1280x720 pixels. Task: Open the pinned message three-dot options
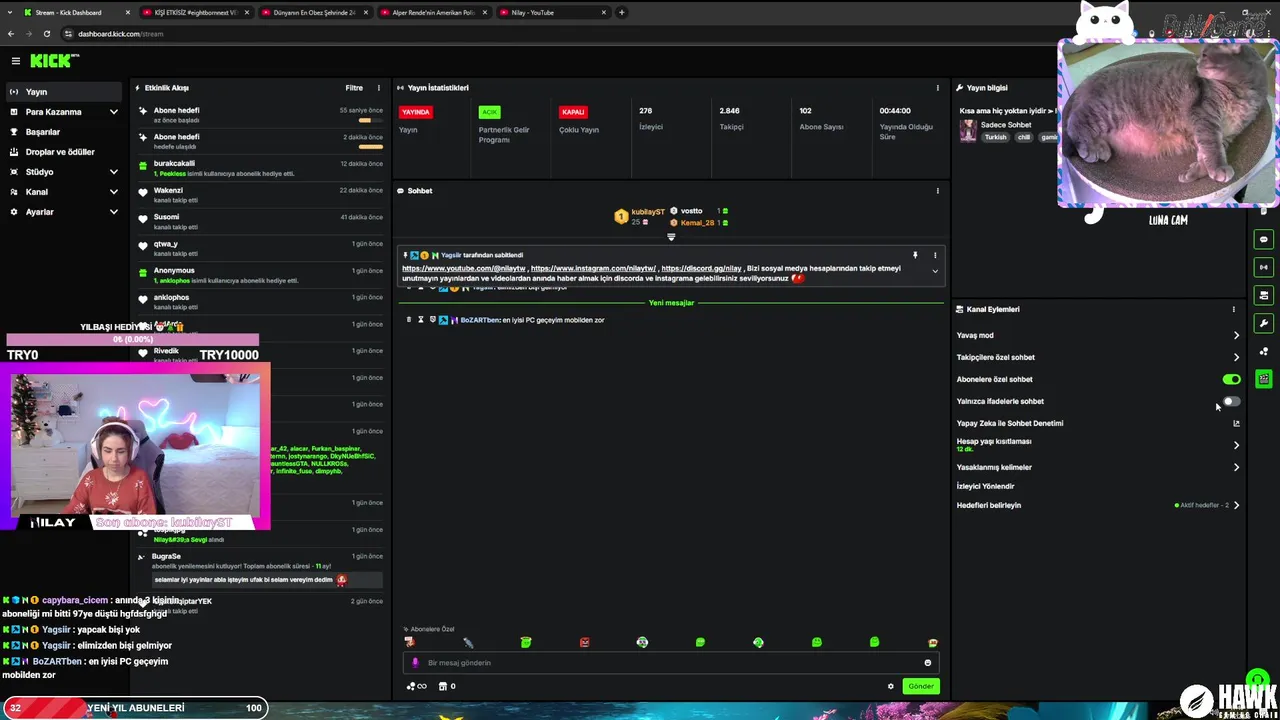935,255
